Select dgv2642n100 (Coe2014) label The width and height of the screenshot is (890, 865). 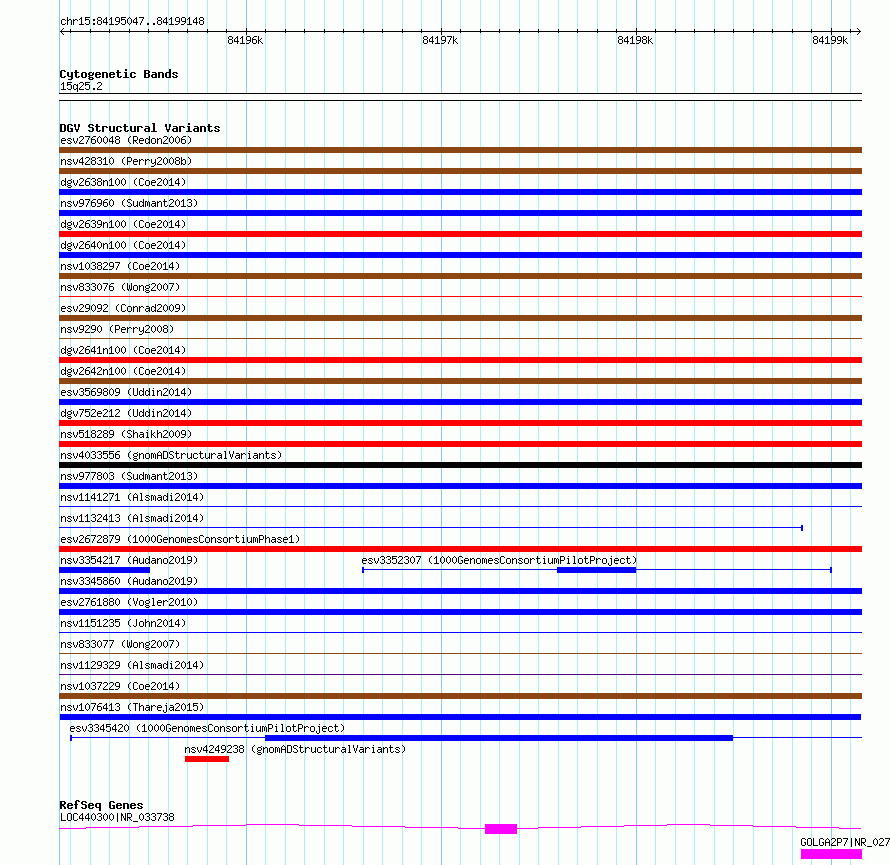coord(123,371)
